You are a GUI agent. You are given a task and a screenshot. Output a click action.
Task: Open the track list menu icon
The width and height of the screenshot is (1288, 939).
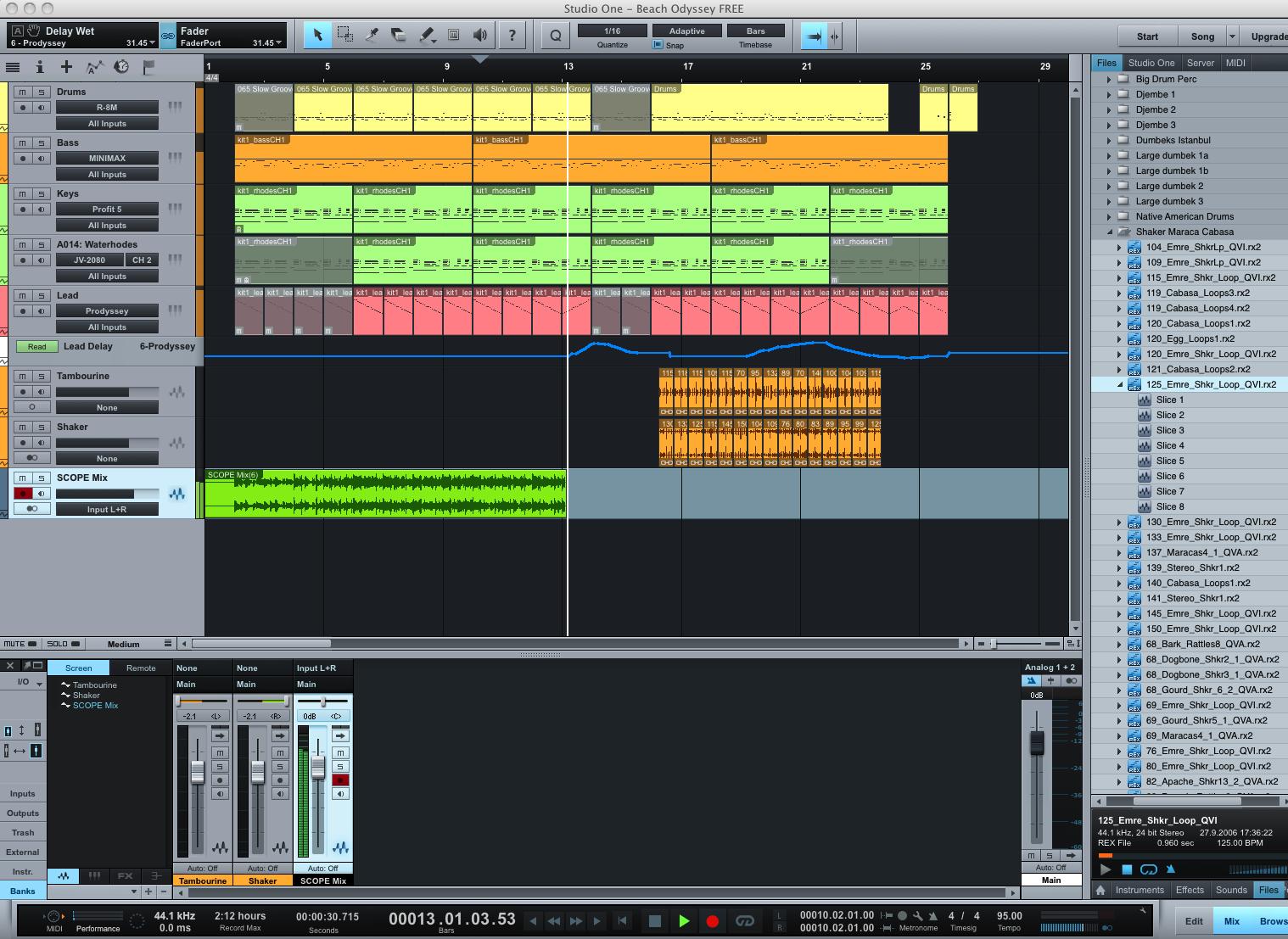pyautogui.click(x=13, y=67)
